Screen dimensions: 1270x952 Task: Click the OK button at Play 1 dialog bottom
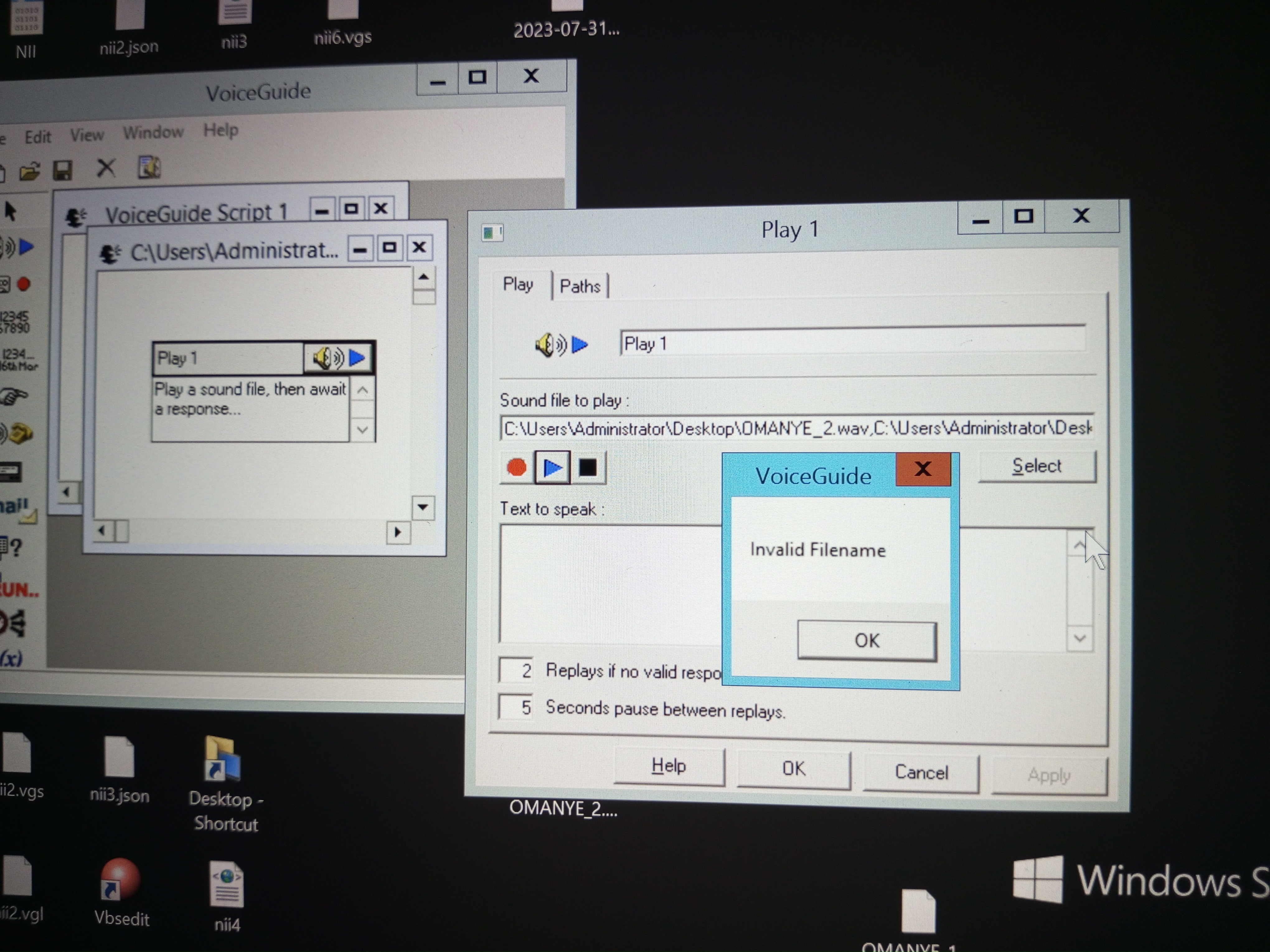pos(793,768)
